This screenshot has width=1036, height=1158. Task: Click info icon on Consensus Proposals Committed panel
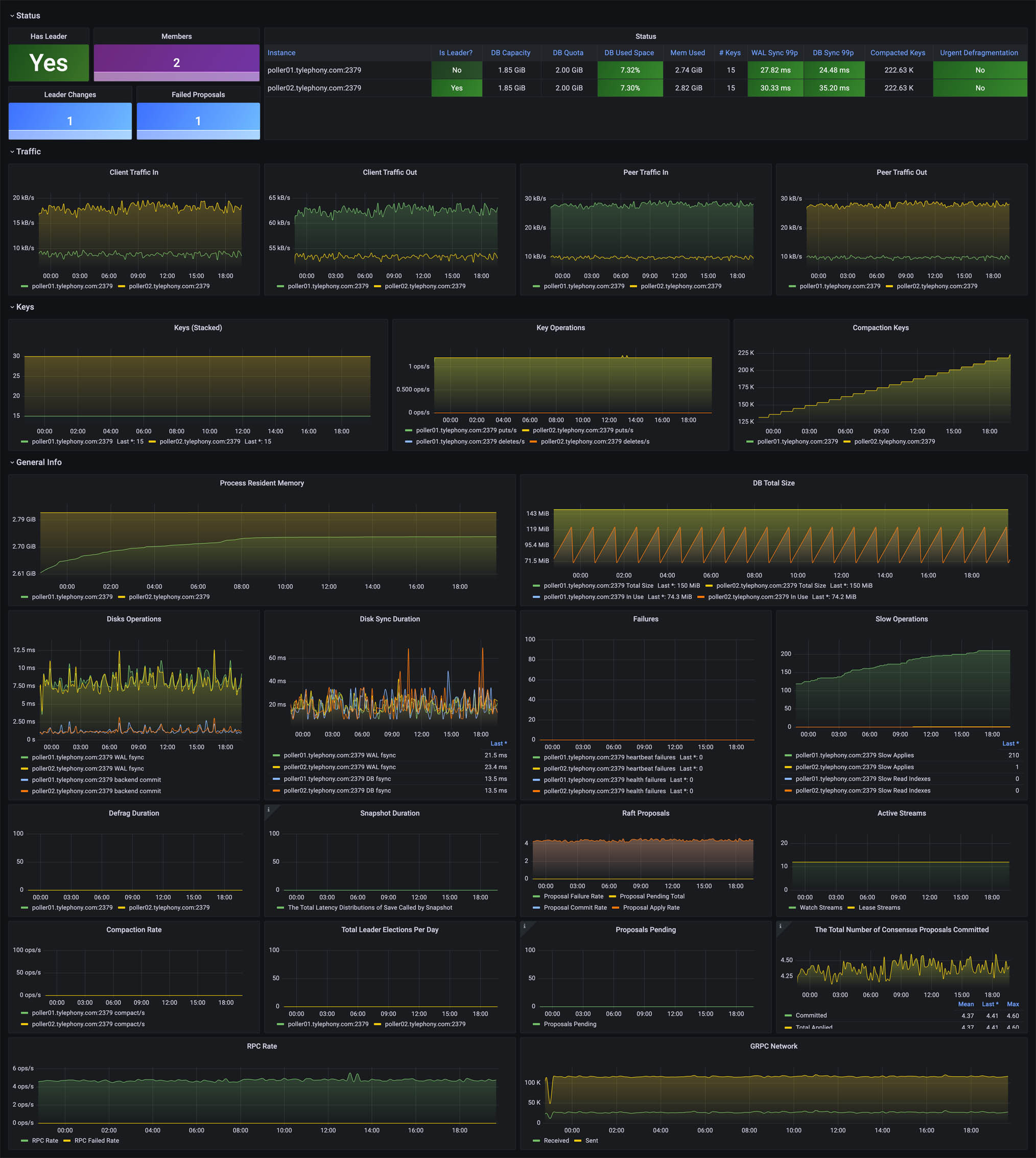780,927
